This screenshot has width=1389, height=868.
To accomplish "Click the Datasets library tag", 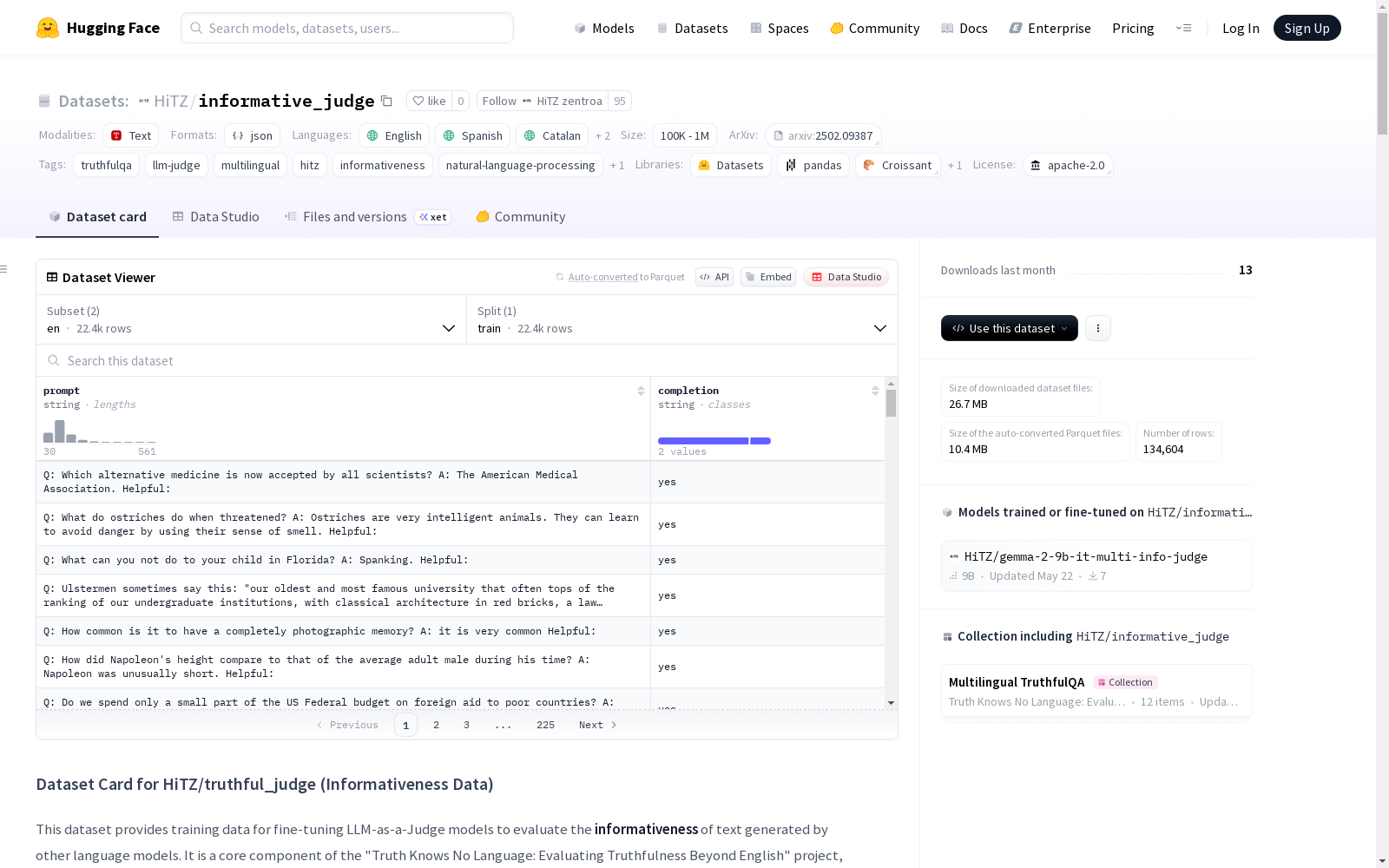I will [731, 165].
